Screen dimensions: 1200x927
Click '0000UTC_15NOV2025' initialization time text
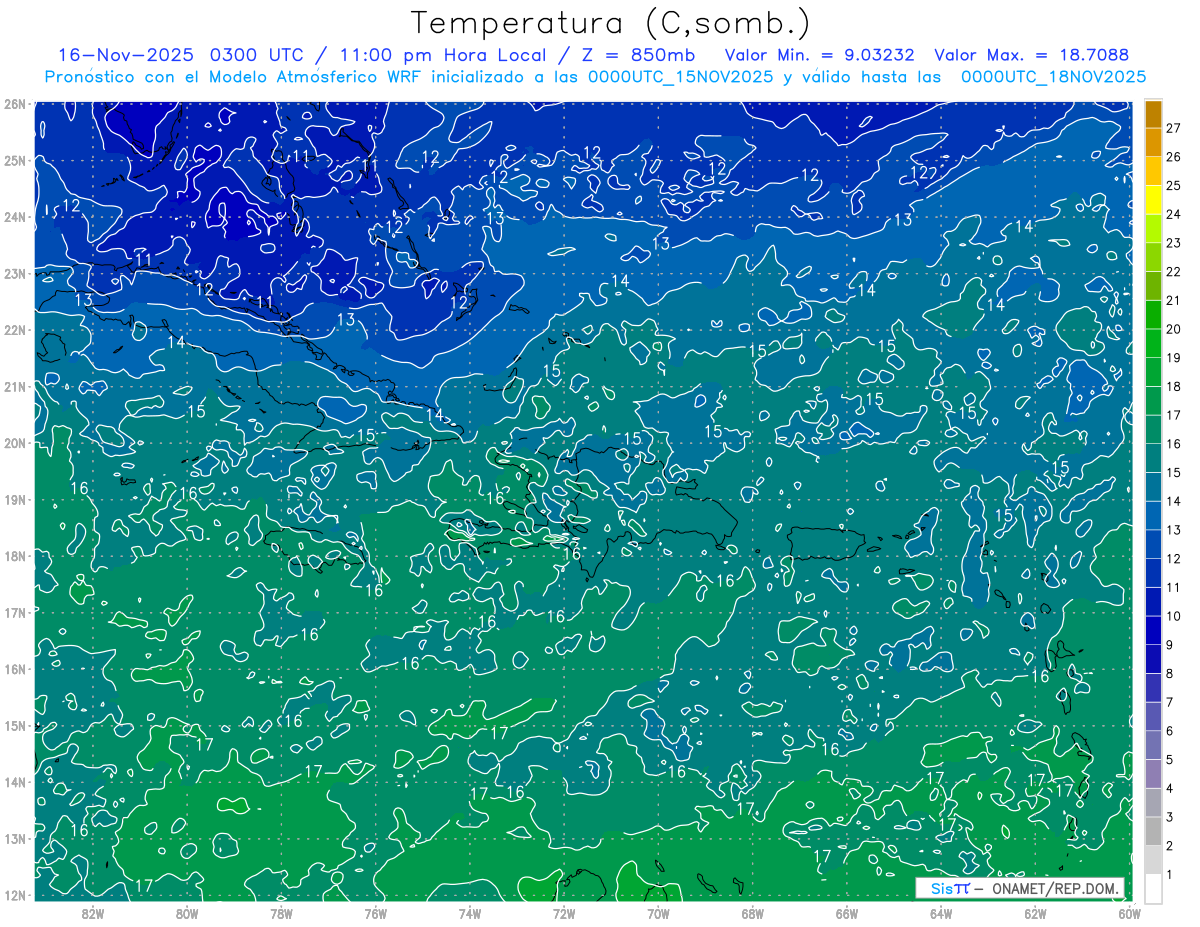click(680, 77)
